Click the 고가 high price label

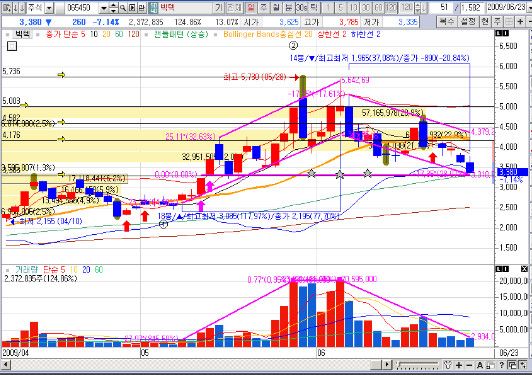coord(311,22)
